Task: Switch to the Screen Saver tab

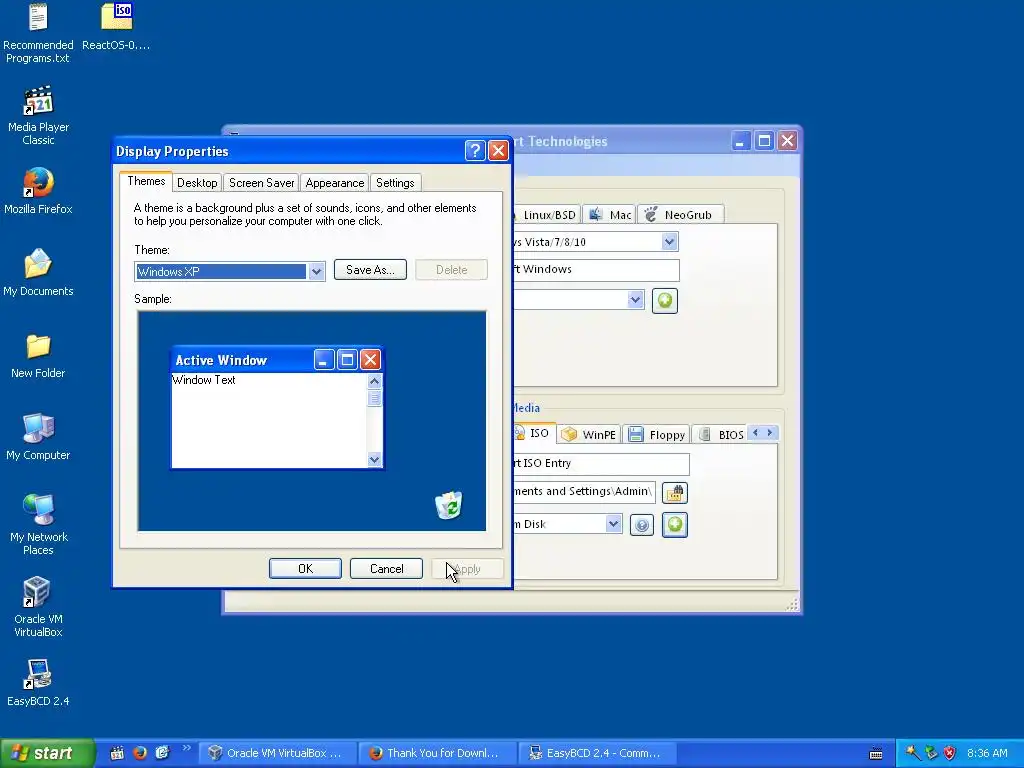Action: pos(261,183)
